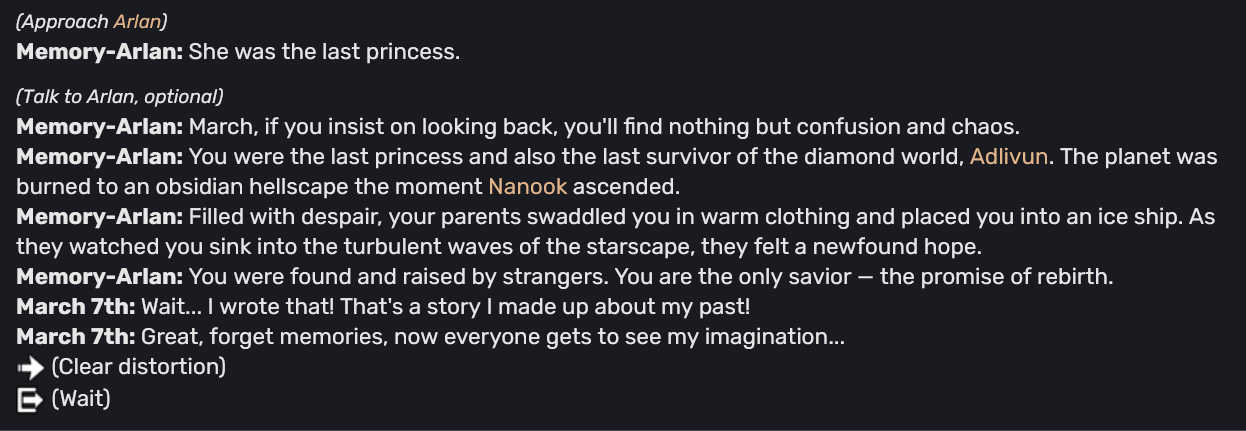Click the first bold 'March 7th:' speaker name

76,307
